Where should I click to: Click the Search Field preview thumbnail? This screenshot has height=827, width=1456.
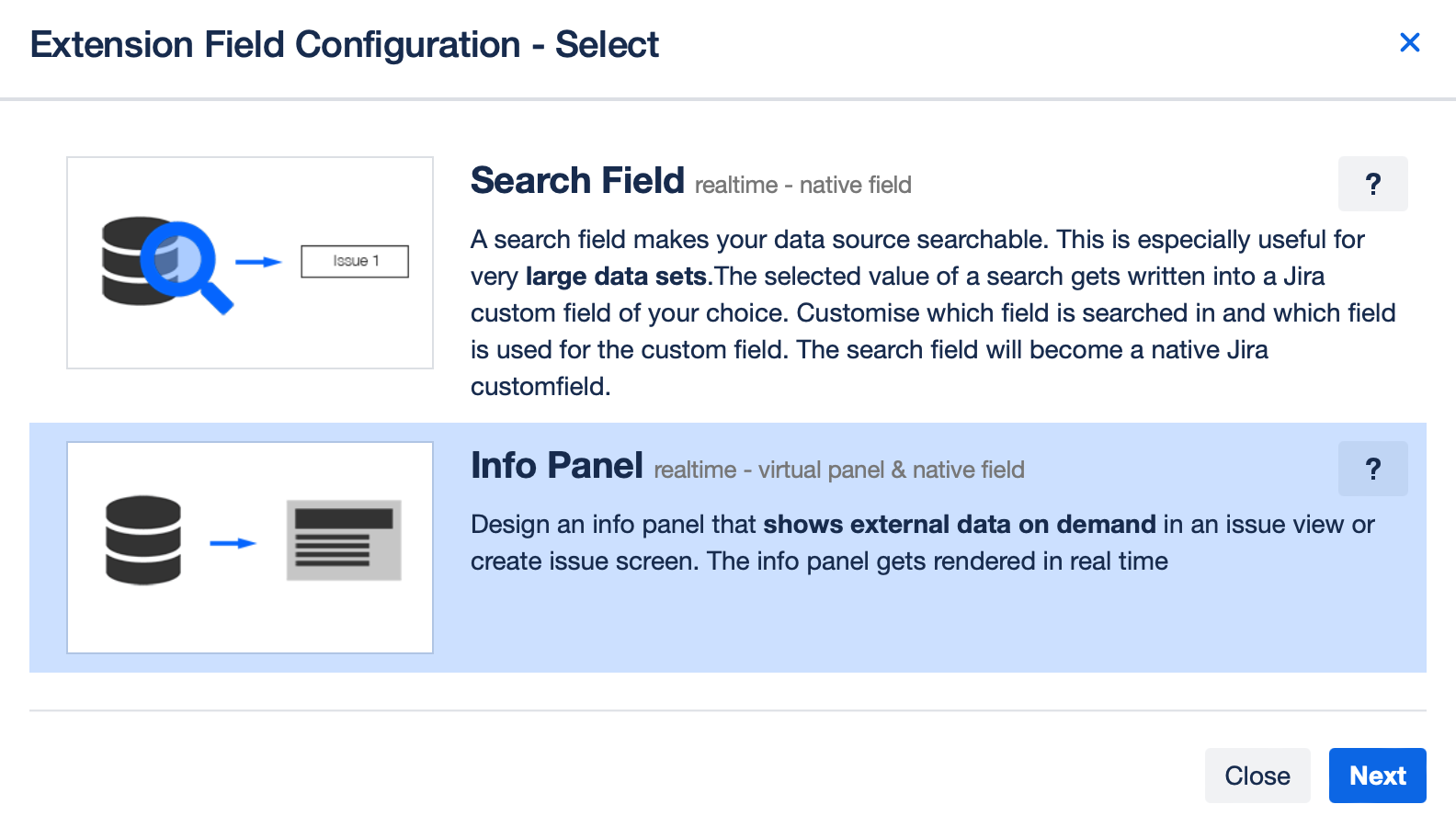click(249, 262)
